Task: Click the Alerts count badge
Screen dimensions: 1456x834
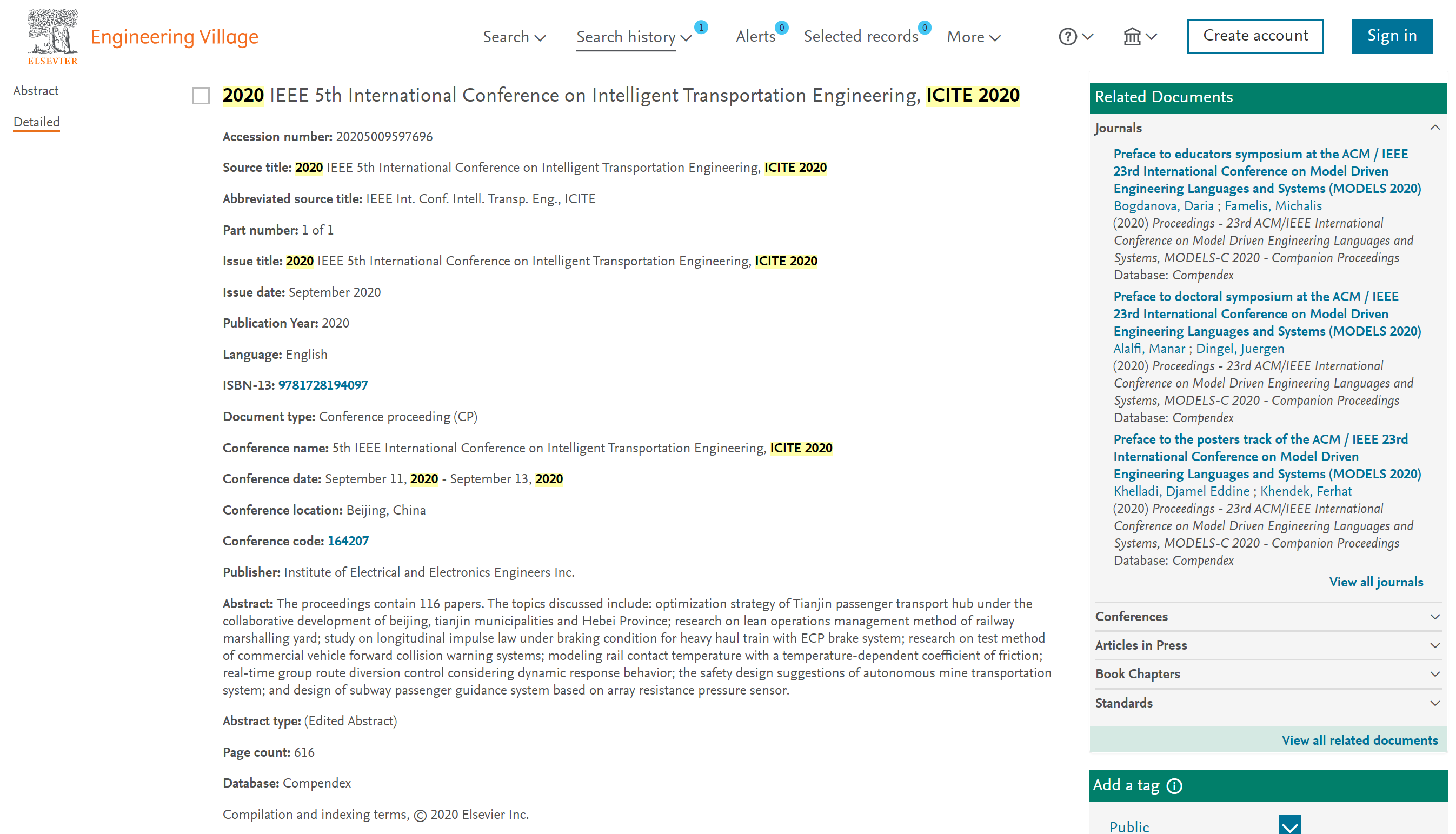Action: tap(781, 27)
